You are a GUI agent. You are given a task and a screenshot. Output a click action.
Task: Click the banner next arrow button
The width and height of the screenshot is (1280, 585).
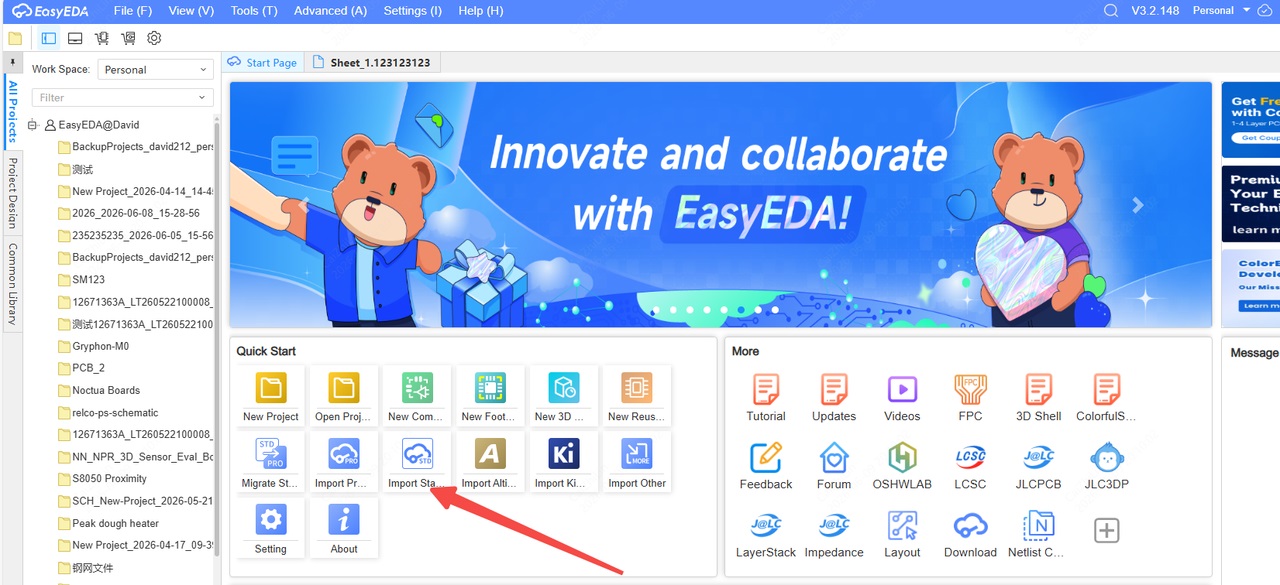[x=1137, y=205]
